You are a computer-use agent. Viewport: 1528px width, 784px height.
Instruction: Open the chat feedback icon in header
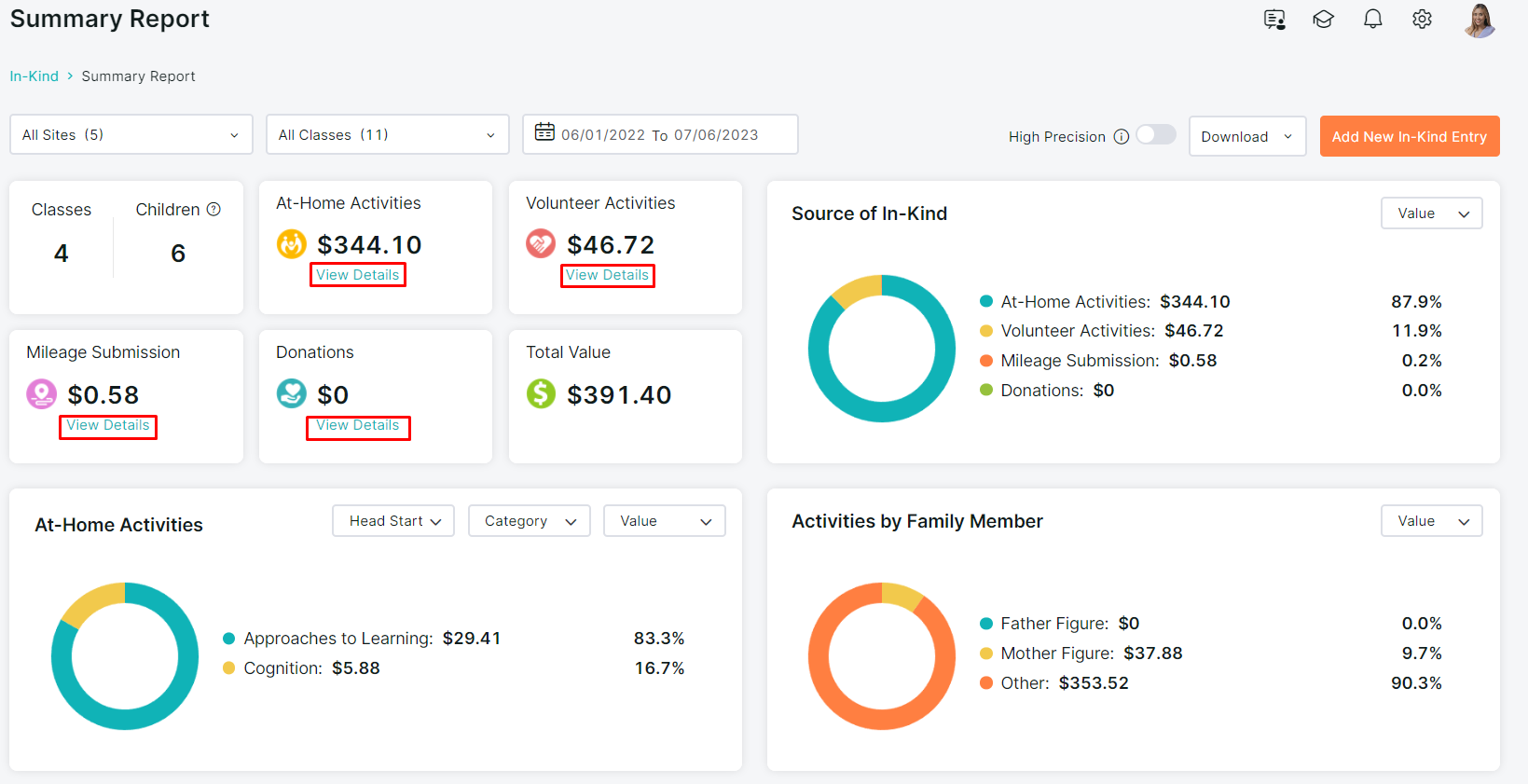point(1274,19)
